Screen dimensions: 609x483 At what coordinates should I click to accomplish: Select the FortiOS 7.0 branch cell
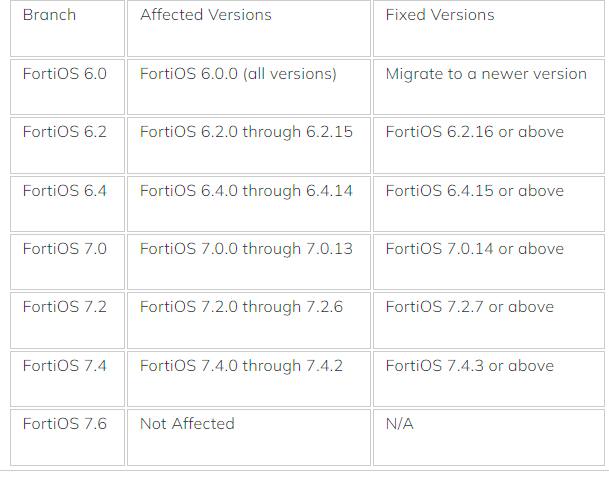(x=67, y=262)
